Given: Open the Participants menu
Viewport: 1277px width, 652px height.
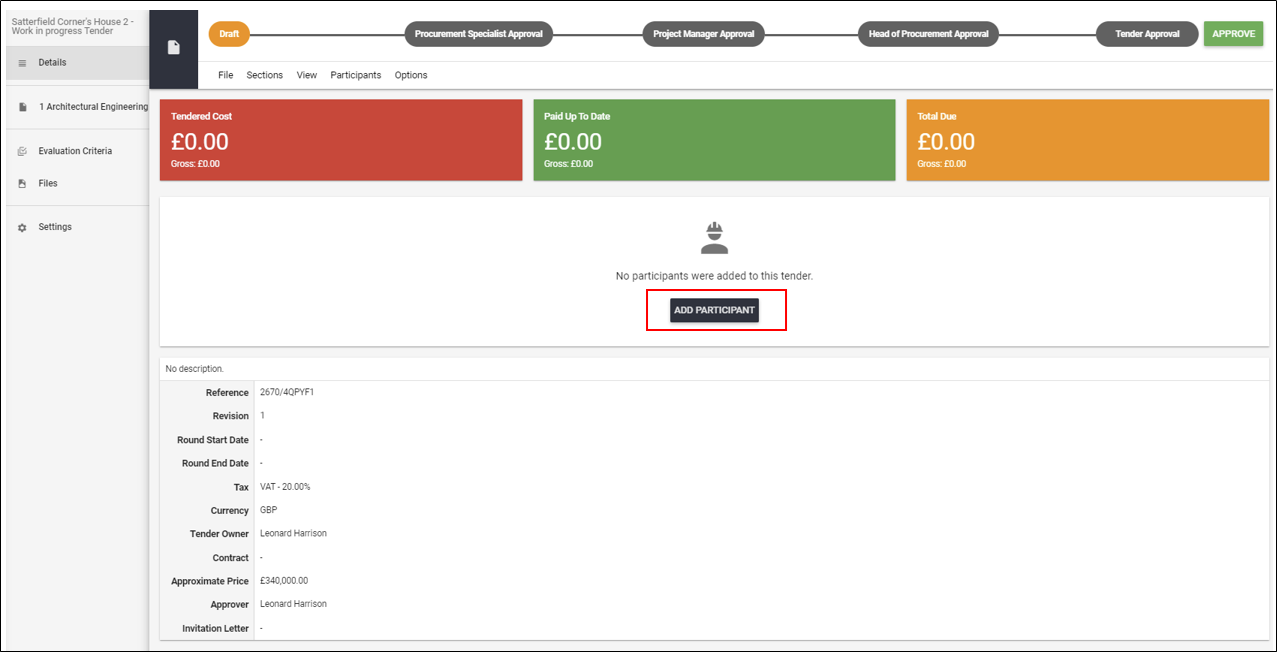Looking at the screenshot, I should point(356,75).
